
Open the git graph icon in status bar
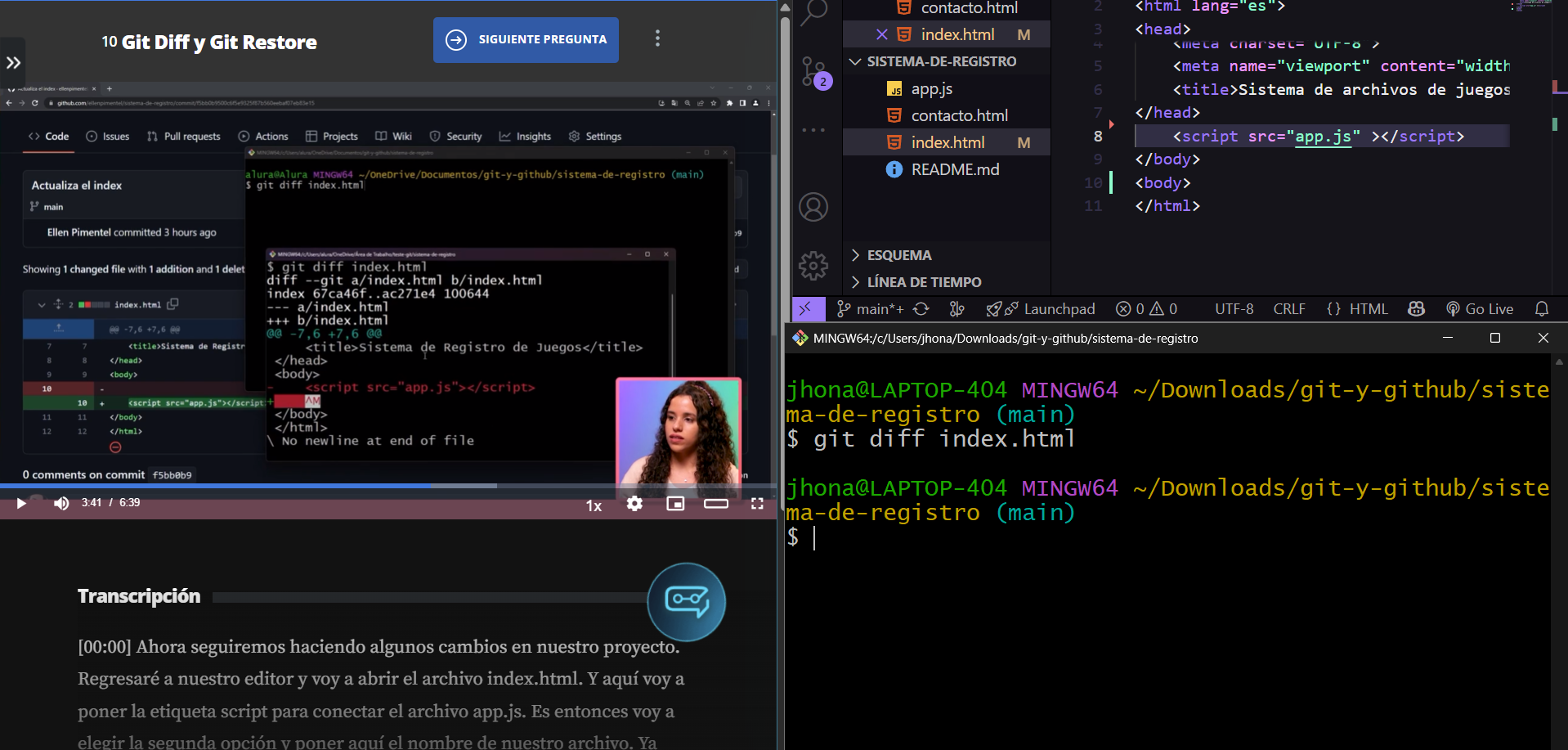click(956, 309)
